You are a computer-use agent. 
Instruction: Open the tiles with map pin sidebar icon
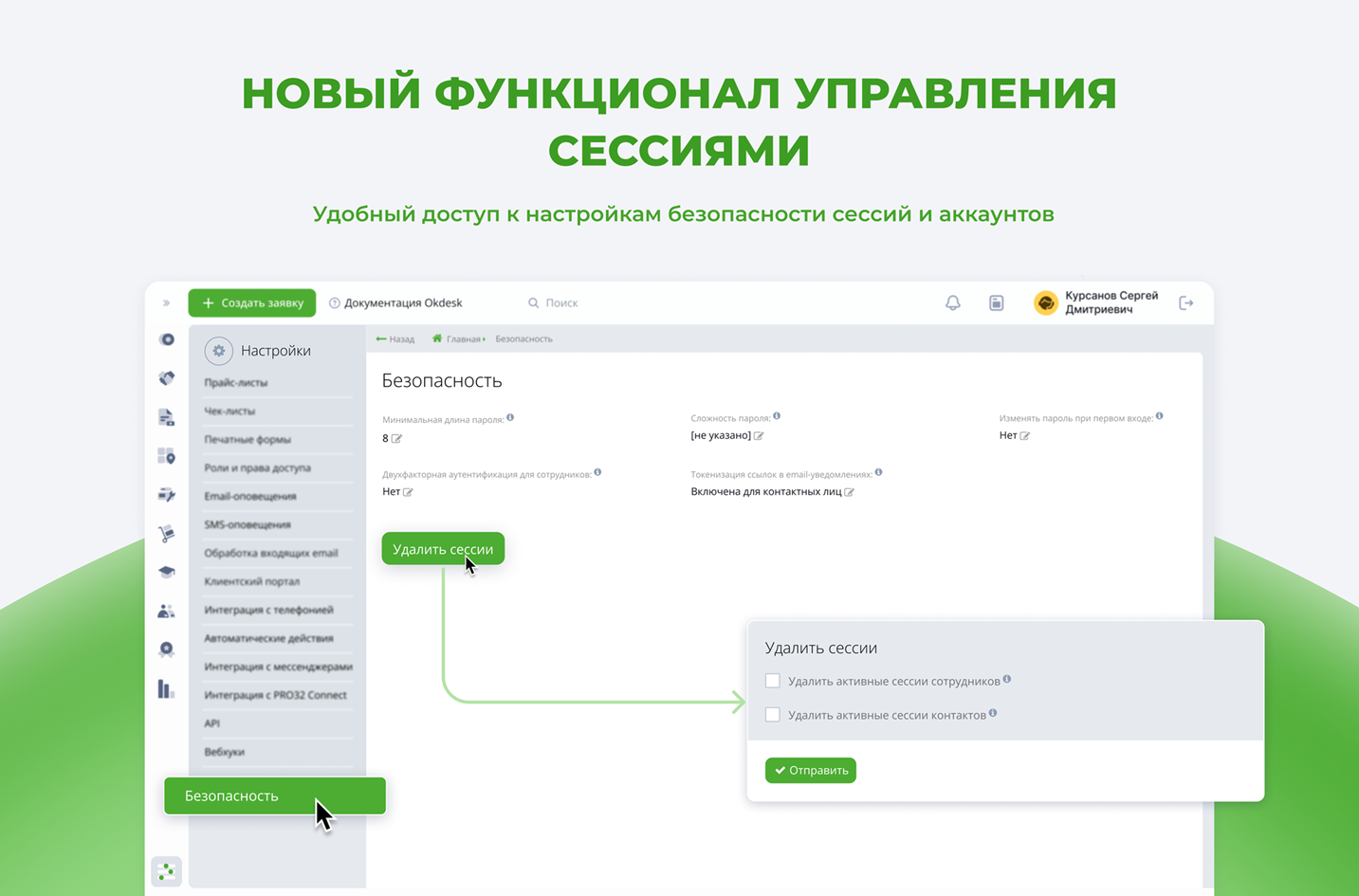click(167, 456)
